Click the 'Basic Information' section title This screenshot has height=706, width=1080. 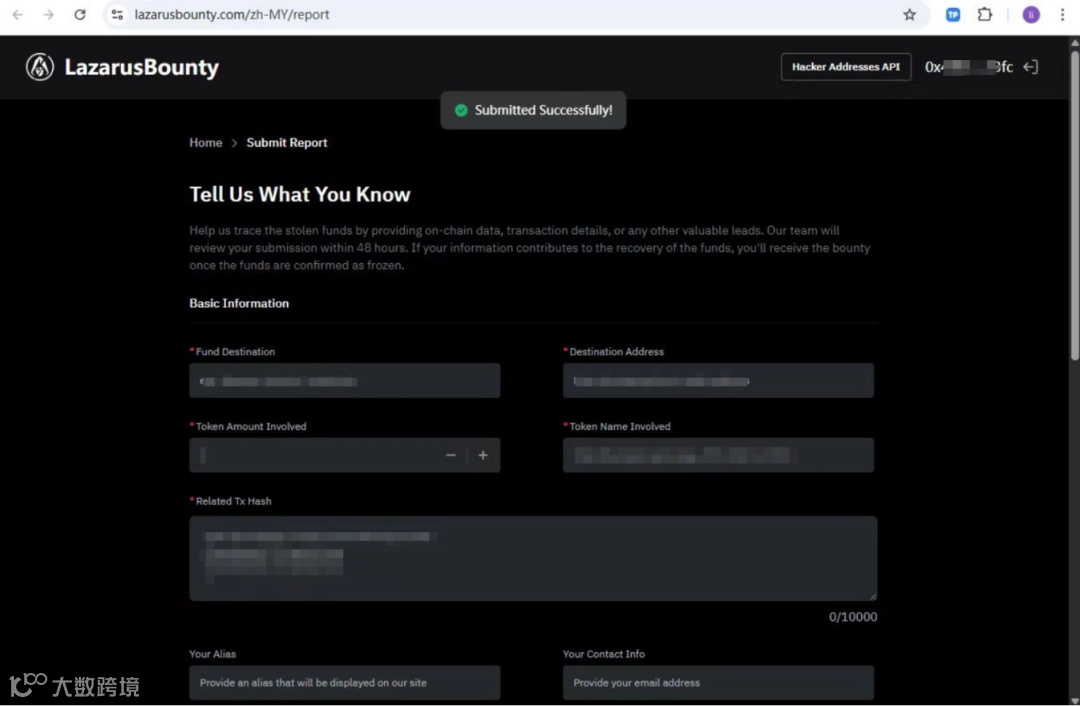[x=239, y=303]
